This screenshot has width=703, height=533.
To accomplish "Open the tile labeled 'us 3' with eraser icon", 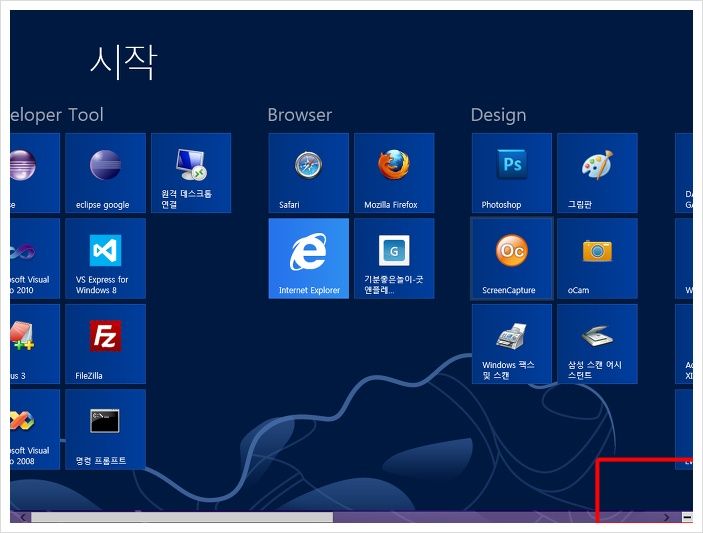I will click(x=35, y=344).
